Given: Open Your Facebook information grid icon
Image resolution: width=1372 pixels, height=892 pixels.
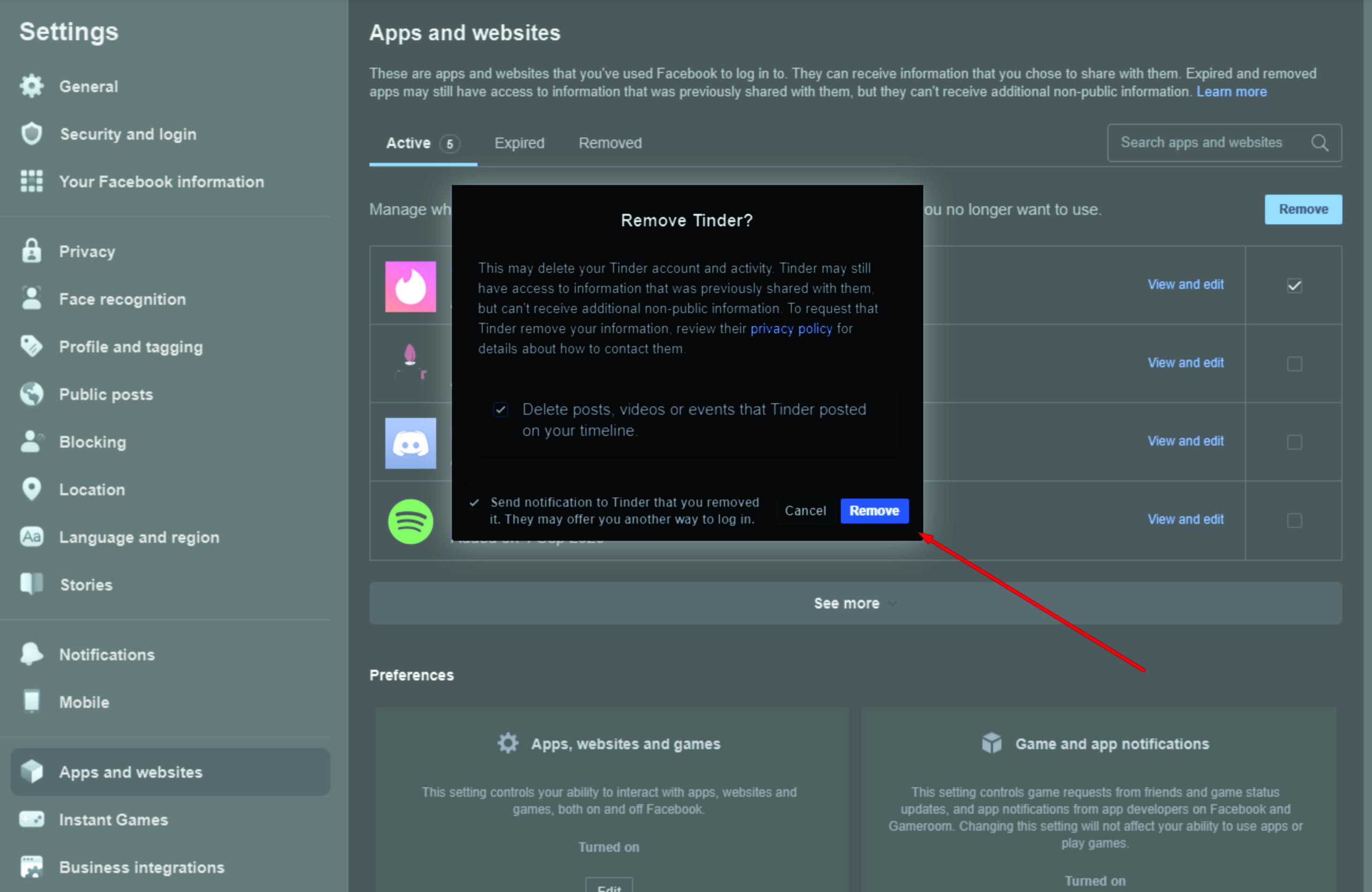Looking at the screenshot, I should (x=32, y=181).
